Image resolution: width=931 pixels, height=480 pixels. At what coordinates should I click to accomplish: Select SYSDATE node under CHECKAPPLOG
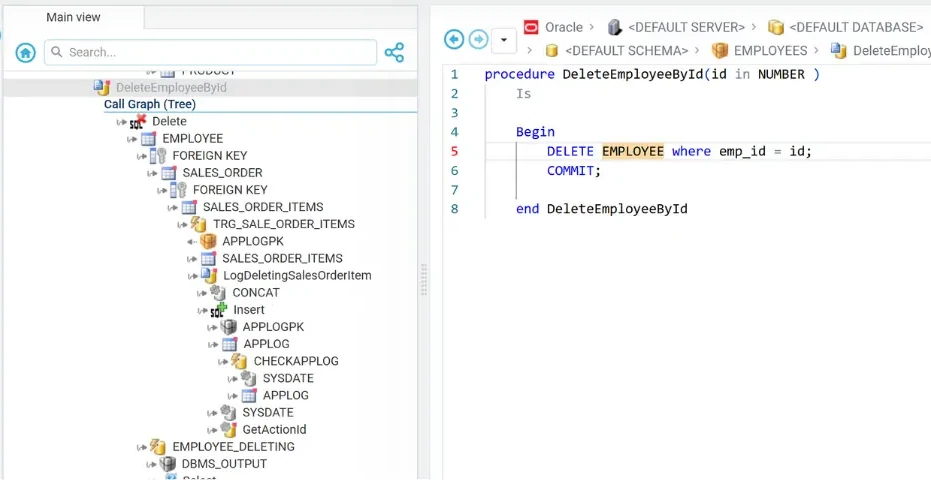pyautogui.click(x=288, y=378)
